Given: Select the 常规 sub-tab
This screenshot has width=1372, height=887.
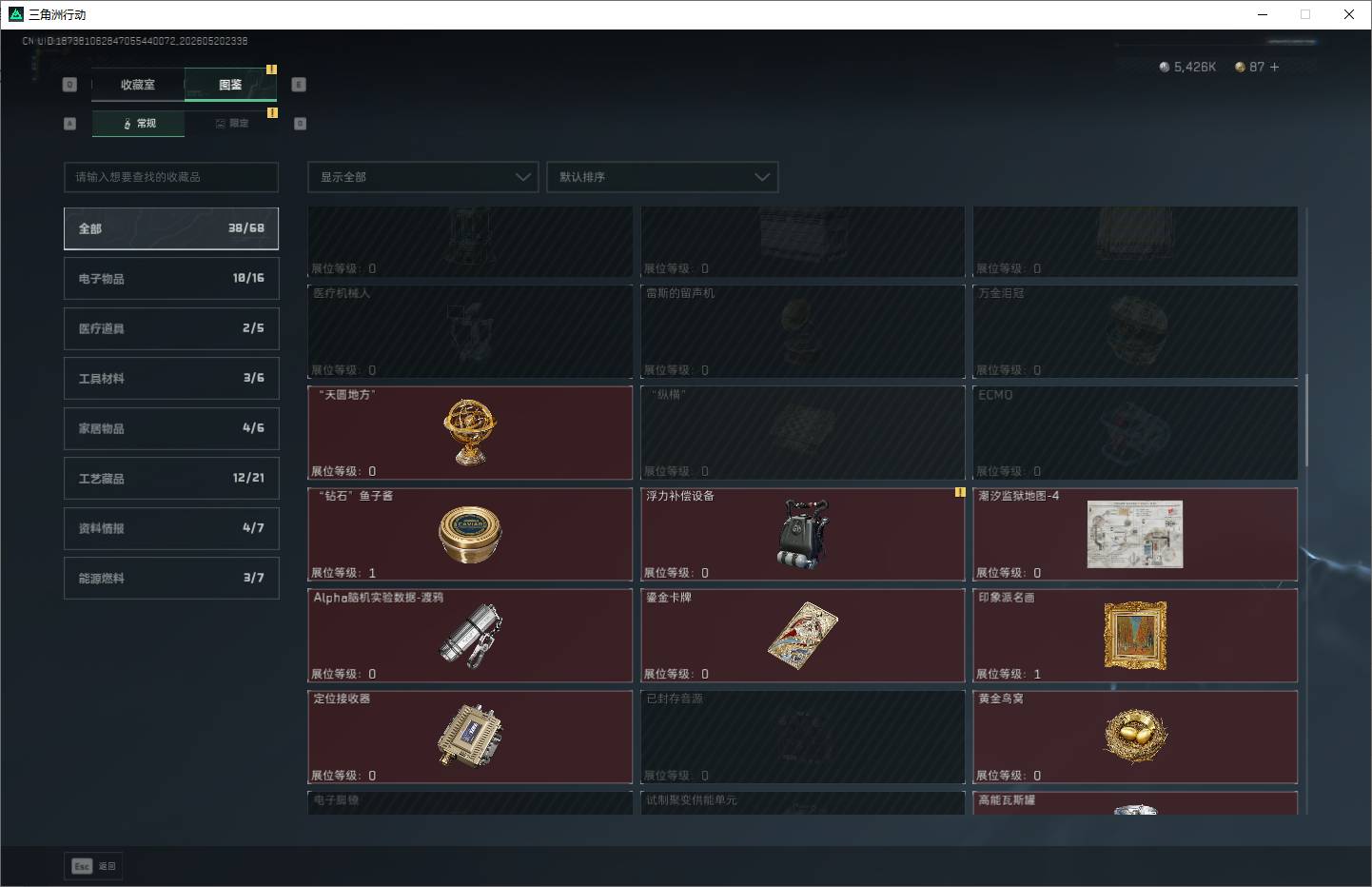Looking at the screenshot, I should coord(139,124).
